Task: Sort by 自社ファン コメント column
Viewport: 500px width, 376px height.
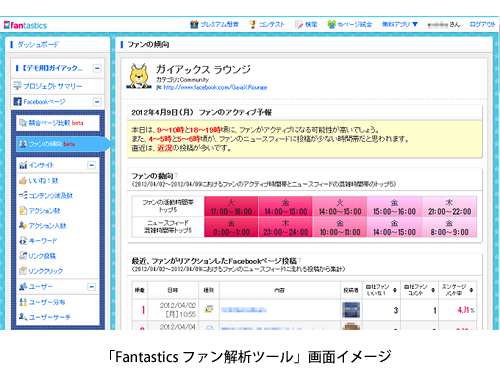Action: [419, 290]
